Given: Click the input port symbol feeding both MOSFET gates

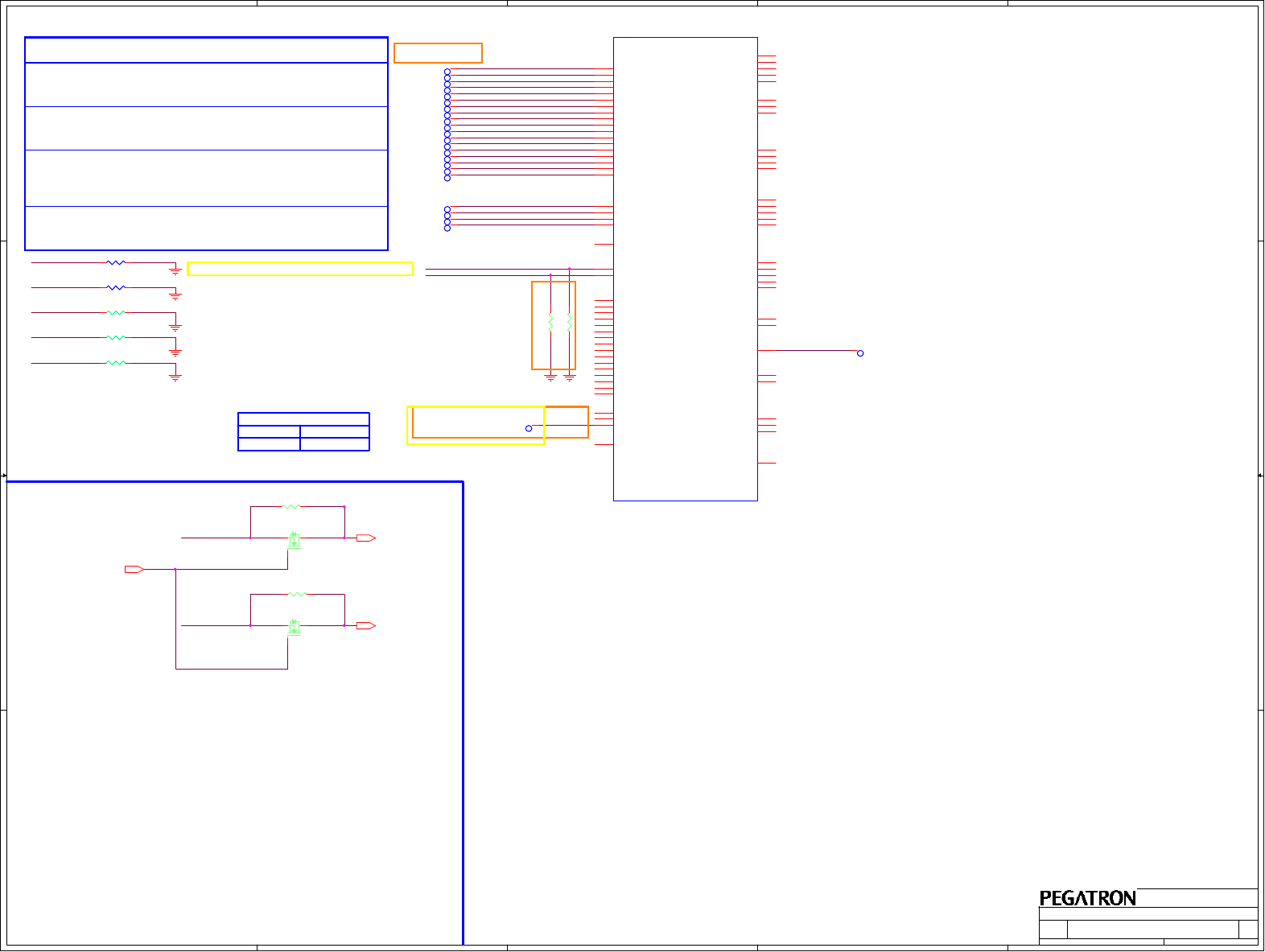Looking at the screenshot, I should [x=134, y=569].
